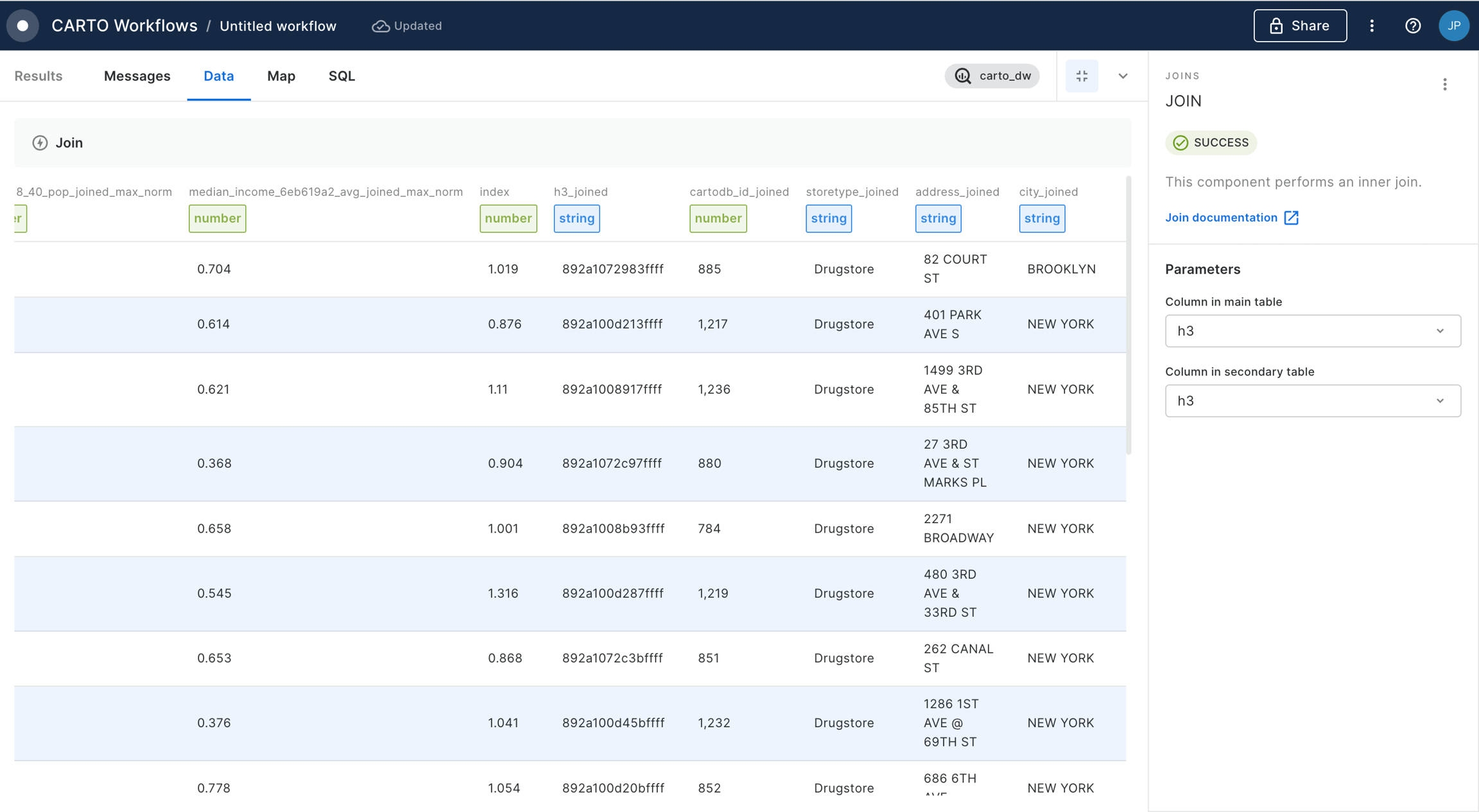
Task: Open the top bar more options menu
Action: pyautogui.click(x=1372, y=26)
